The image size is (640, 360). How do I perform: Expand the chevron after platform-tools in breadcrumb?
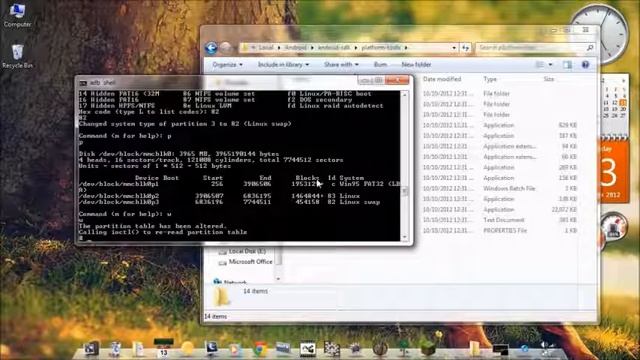coord(406,48)
